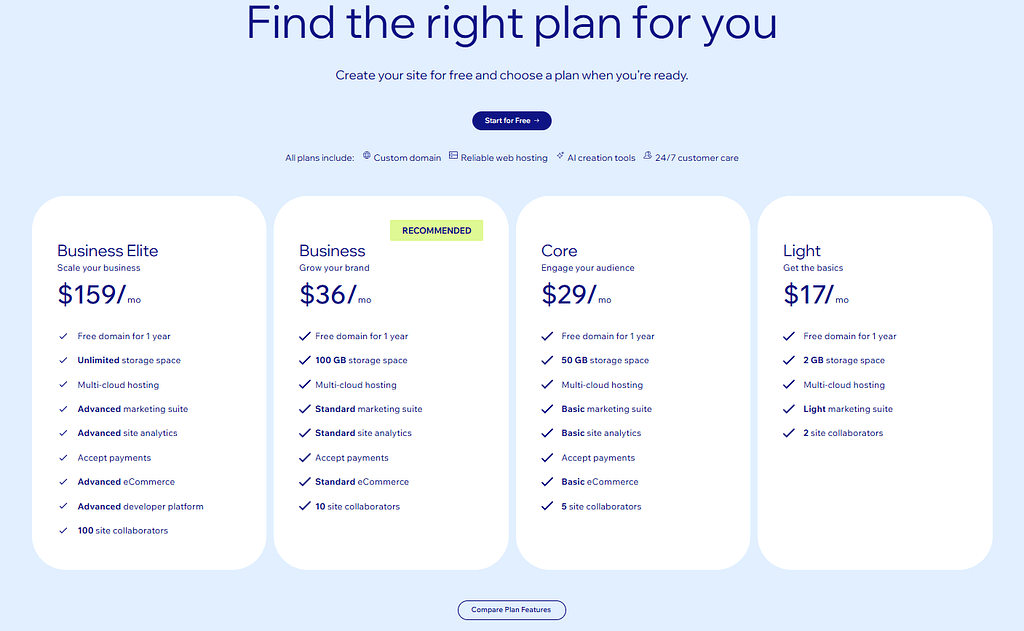Viewport: 1024px width, 631px height.
Task: Open the Compare Plan Features view
Action: coord(511,610)
